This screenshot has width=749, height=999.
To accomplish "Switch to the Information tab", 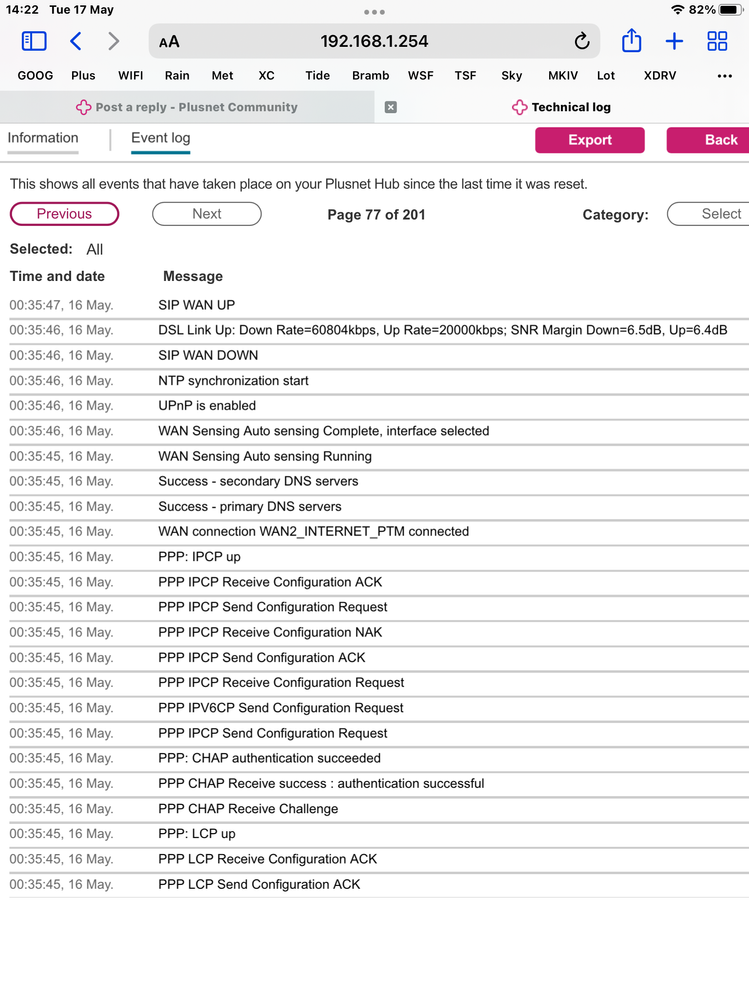I will point(43,139).
